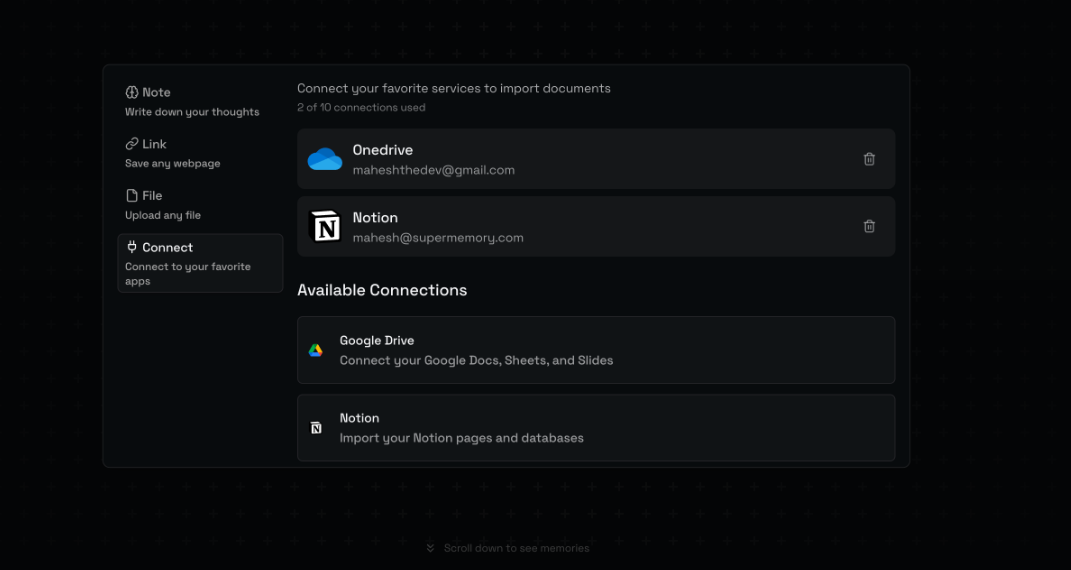The image size is (1071, 570).
Task: Click 'Write down your thoughts' description
Action: [x=192, y=112]
